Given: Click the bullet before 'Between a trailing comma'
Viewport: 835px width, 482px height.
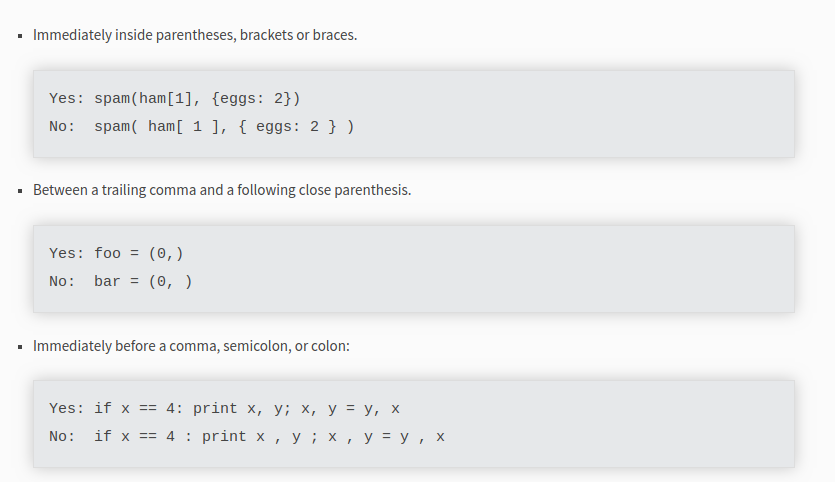Looking at the screenshot, I should click(20, 191).
